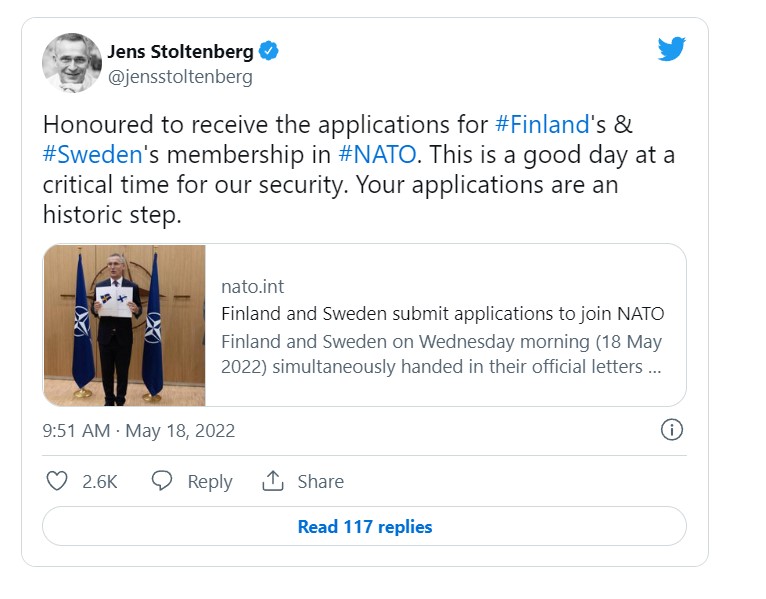766x599 pixels.
Task: Click the article description snippet text
Action: click(442, 354)
